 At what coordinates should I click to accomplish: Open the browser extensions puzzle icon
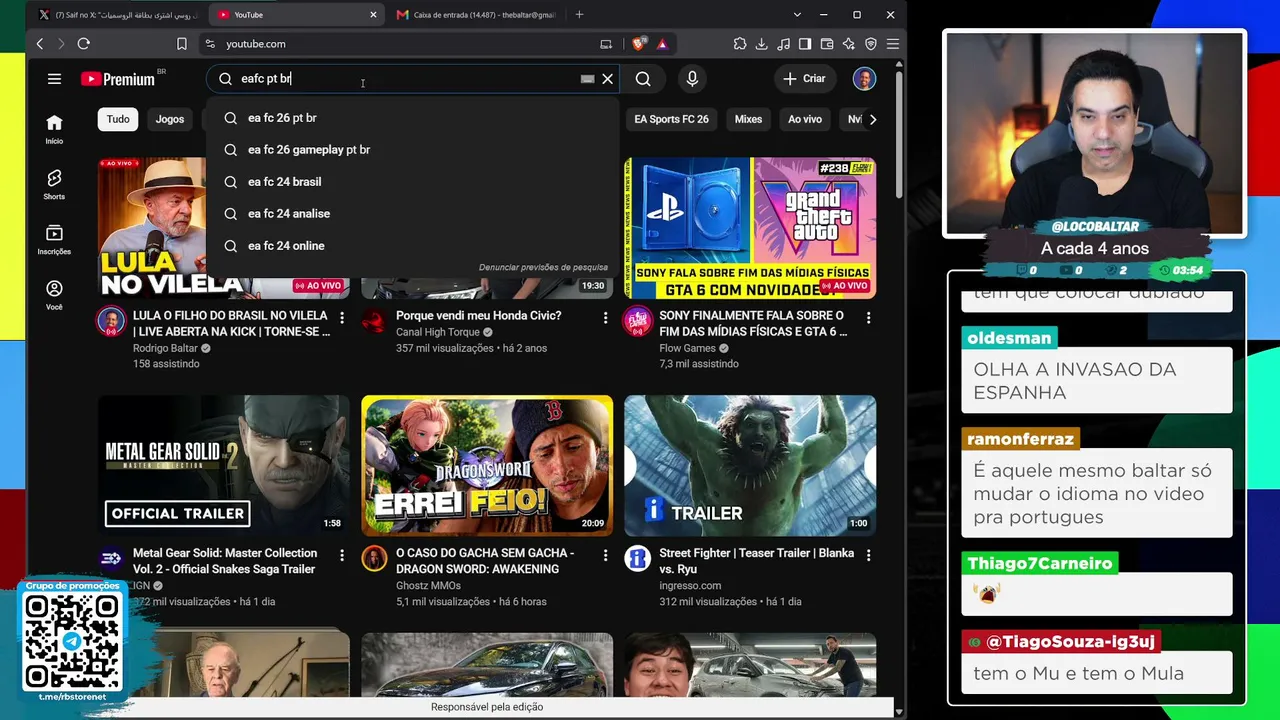[x=740, y=44]
